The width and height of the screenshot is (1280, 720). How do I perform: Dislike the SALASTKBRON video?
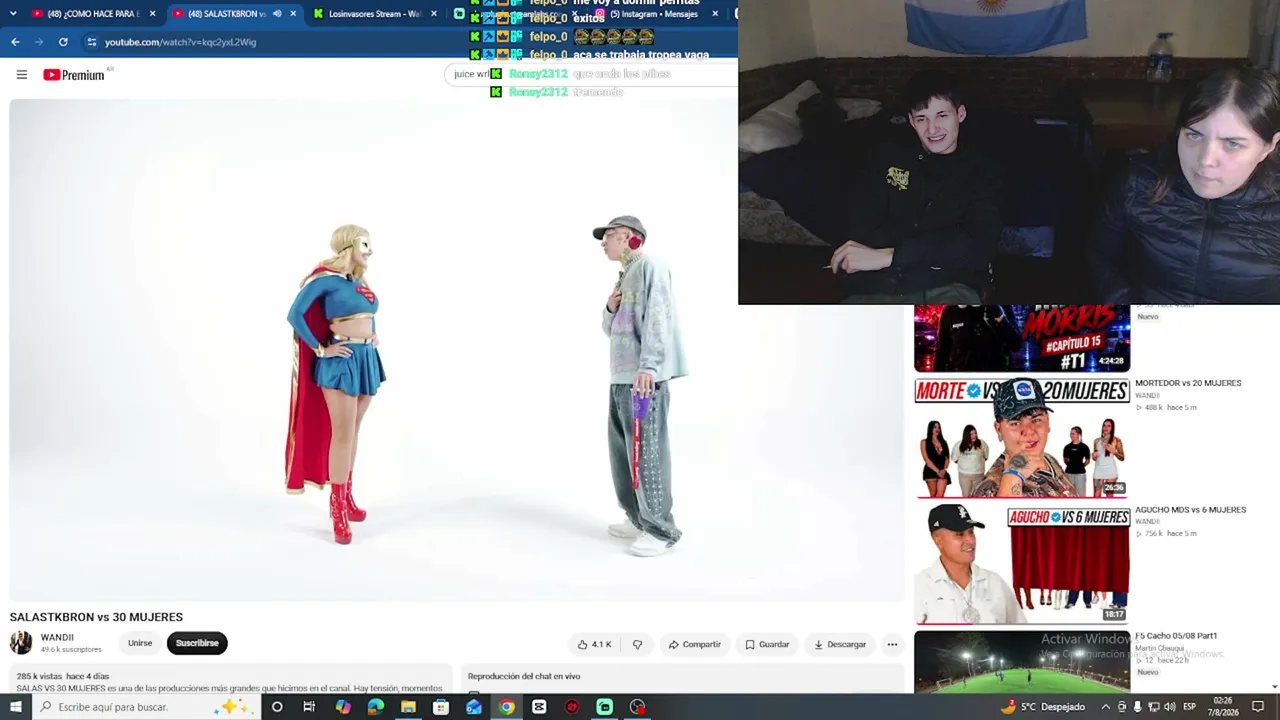[x=637, y=644]
